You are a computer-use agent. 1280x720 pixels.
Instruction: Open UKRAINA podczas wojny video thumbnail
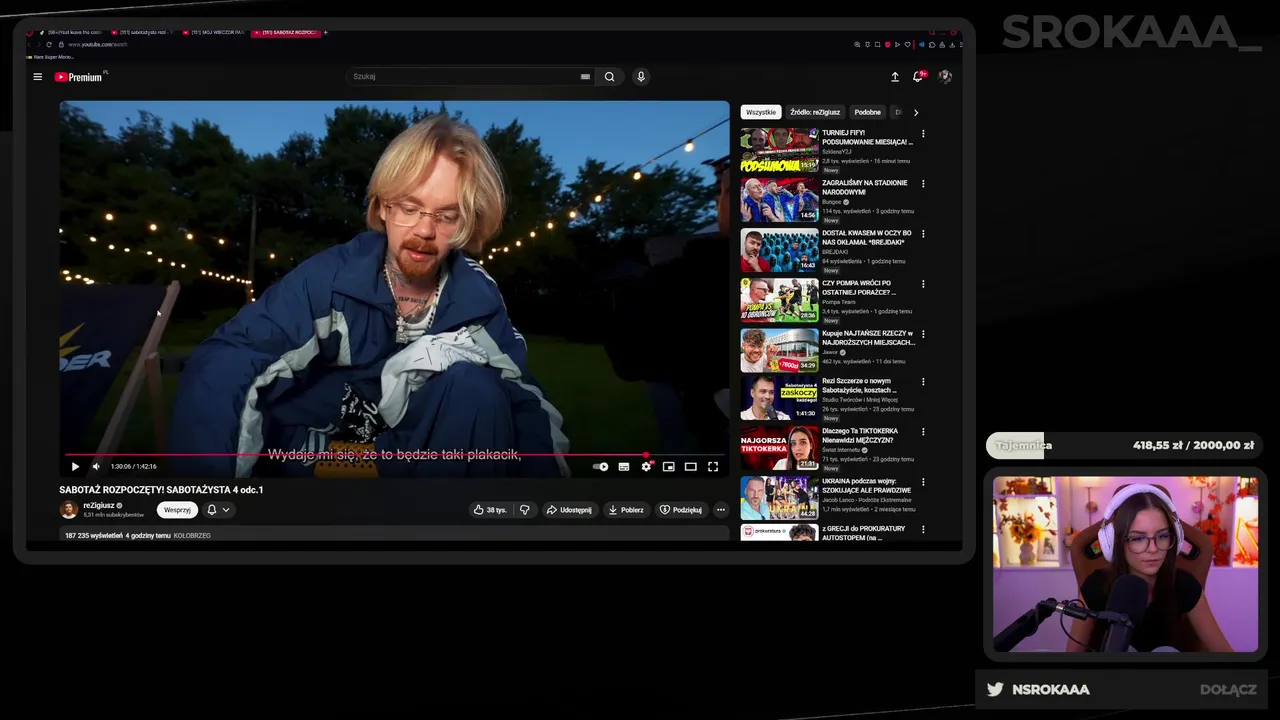click(779, 497)
